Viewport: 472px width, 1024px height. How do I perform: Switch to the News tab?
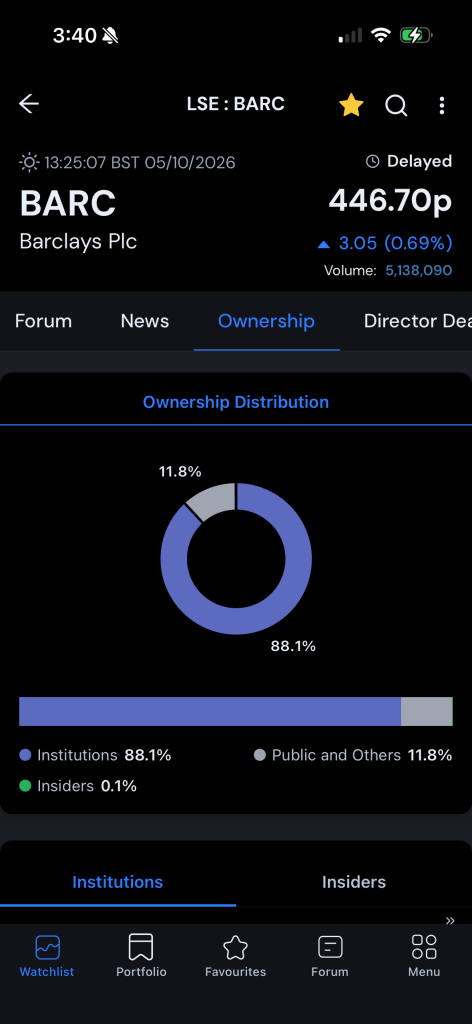(145, 321)
